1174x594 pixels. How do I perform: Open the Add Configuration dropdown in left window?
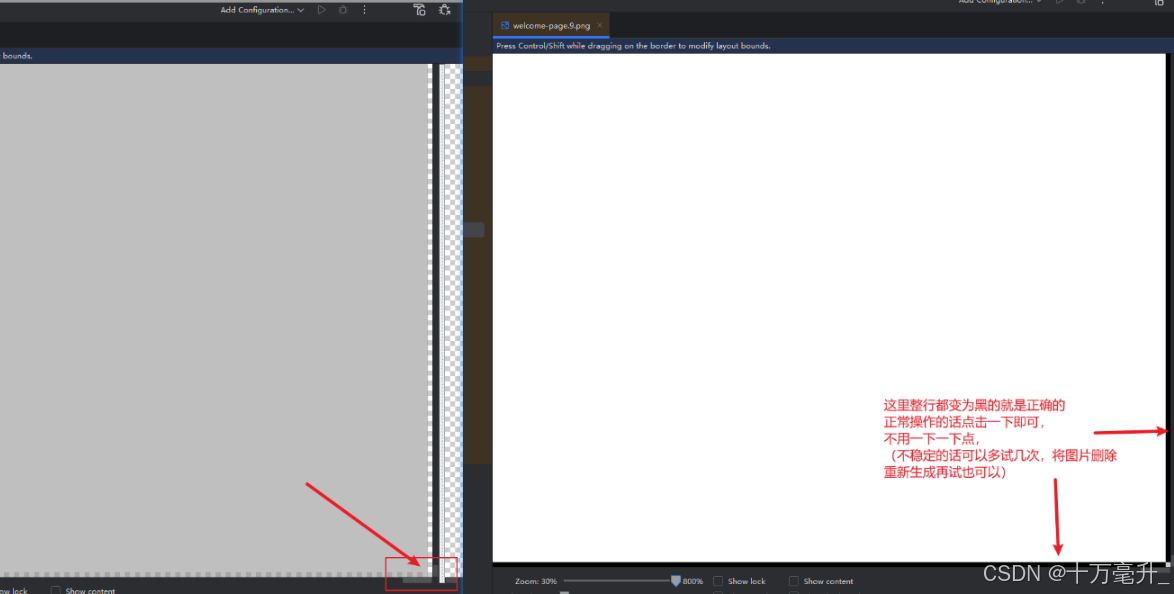coord(262,10)
